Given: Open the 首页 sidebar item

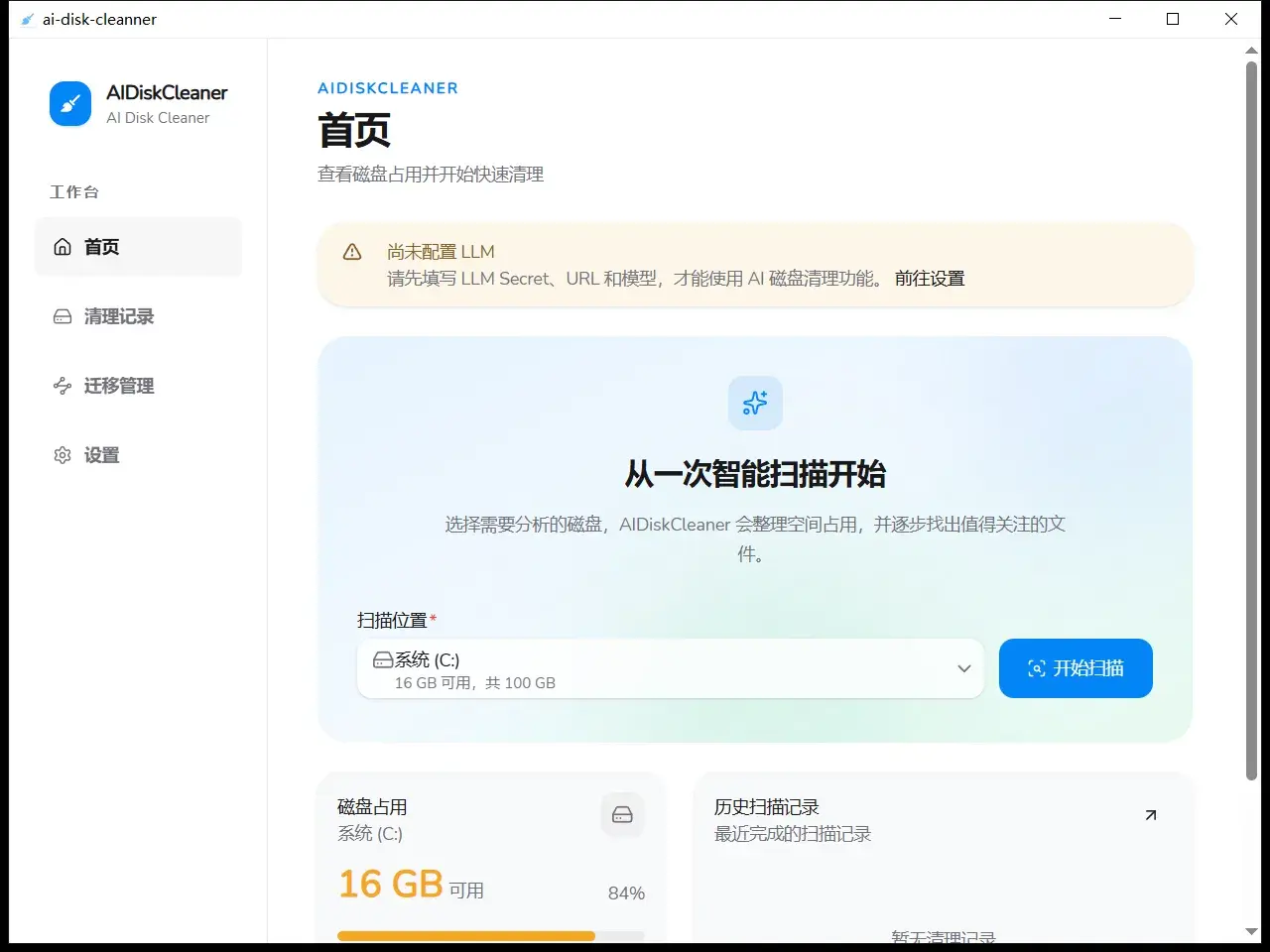Looking at the screenshot, I should (x=138, y=247).
